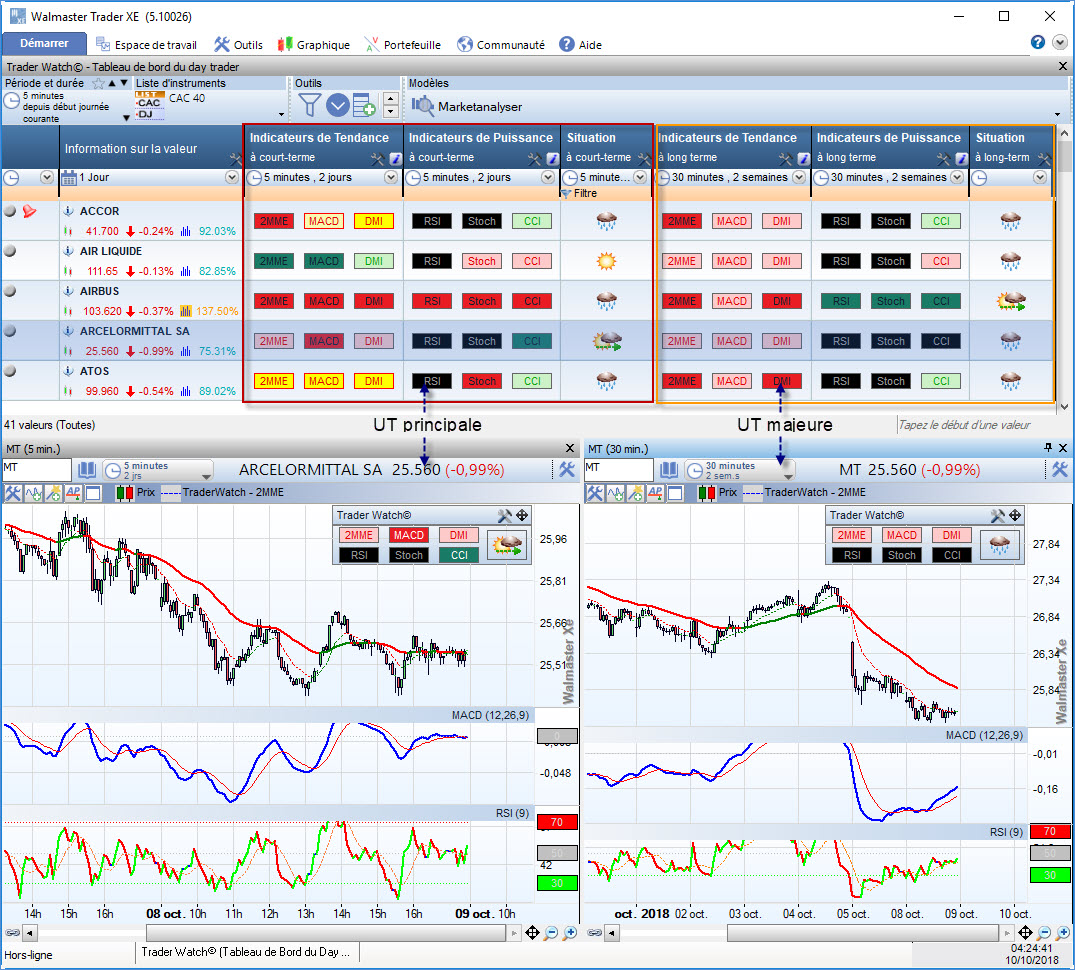Open the 5 minutes 2 jrs timeframe dropdown

coord(158,470)
